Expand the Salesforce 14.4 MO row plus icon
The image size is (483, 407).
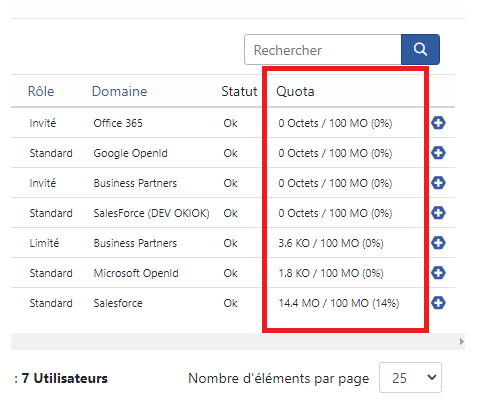point(438,303)
